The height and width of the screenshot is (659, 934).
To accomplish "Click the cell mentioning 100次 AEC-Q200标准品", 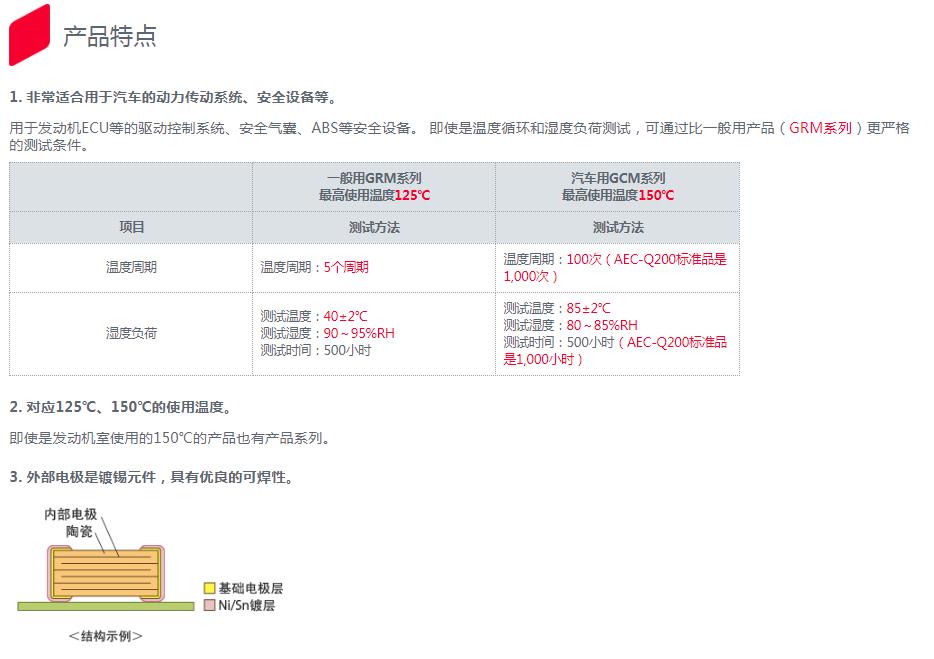I will pos(618,268).
